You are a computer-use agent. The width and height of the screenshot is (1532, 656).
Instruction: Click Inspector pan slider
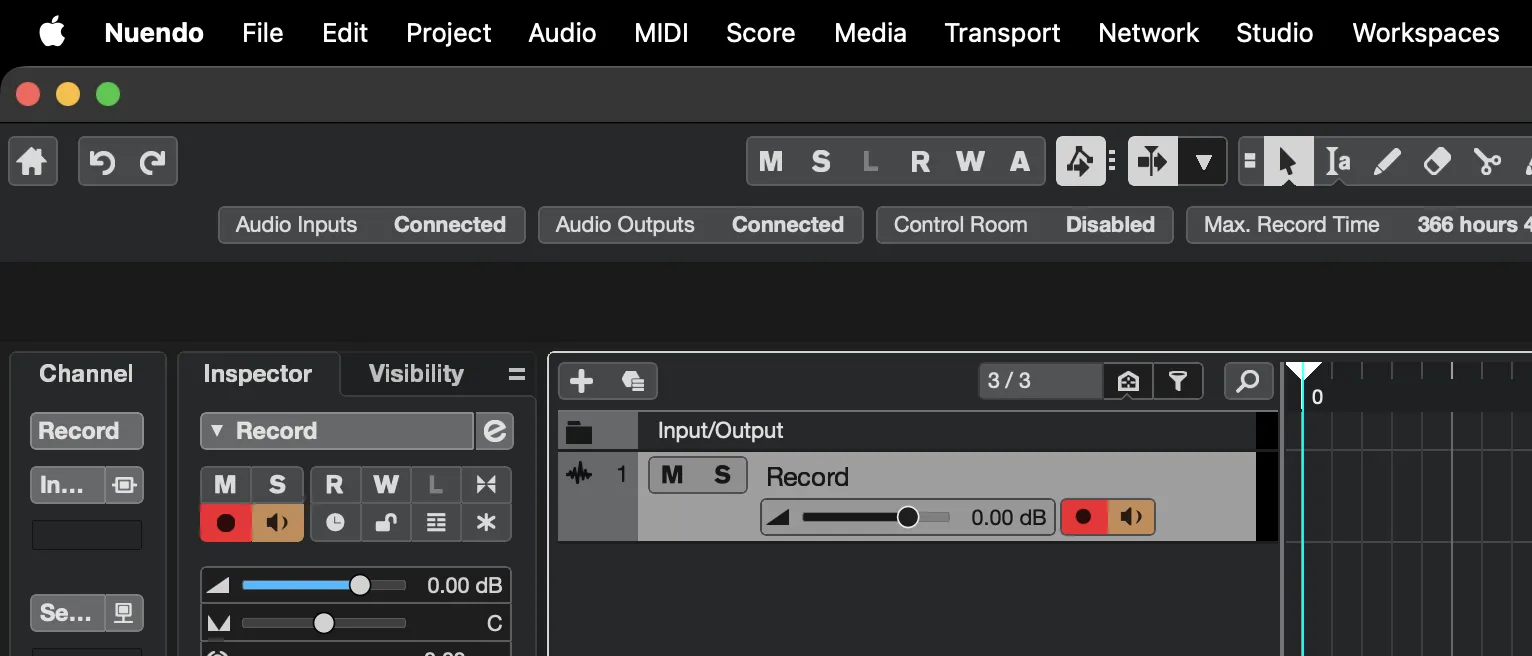323,624
